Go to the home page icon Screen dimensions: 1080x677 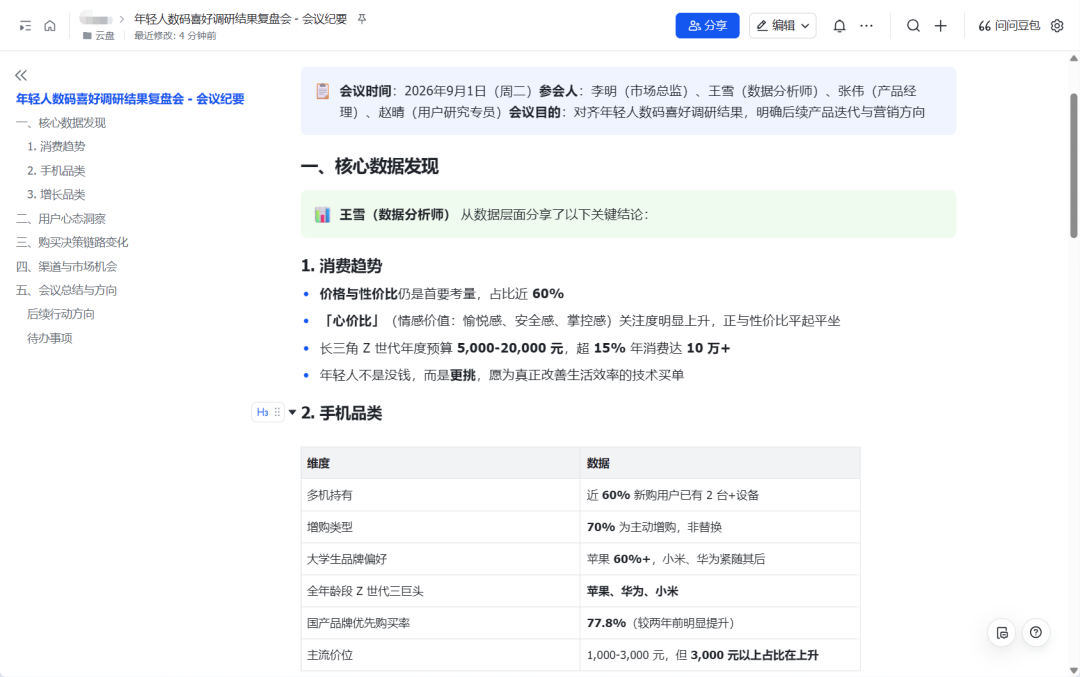tap(50, 25)
